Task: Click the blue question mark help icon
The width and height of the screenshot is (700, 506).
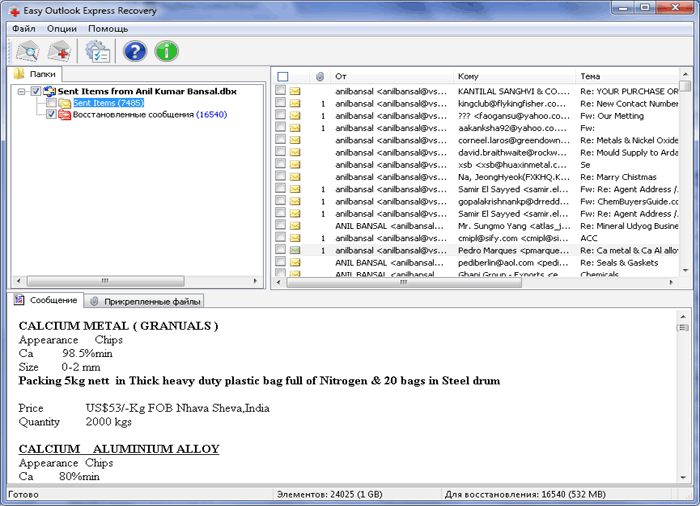Action: coord(135,51)
